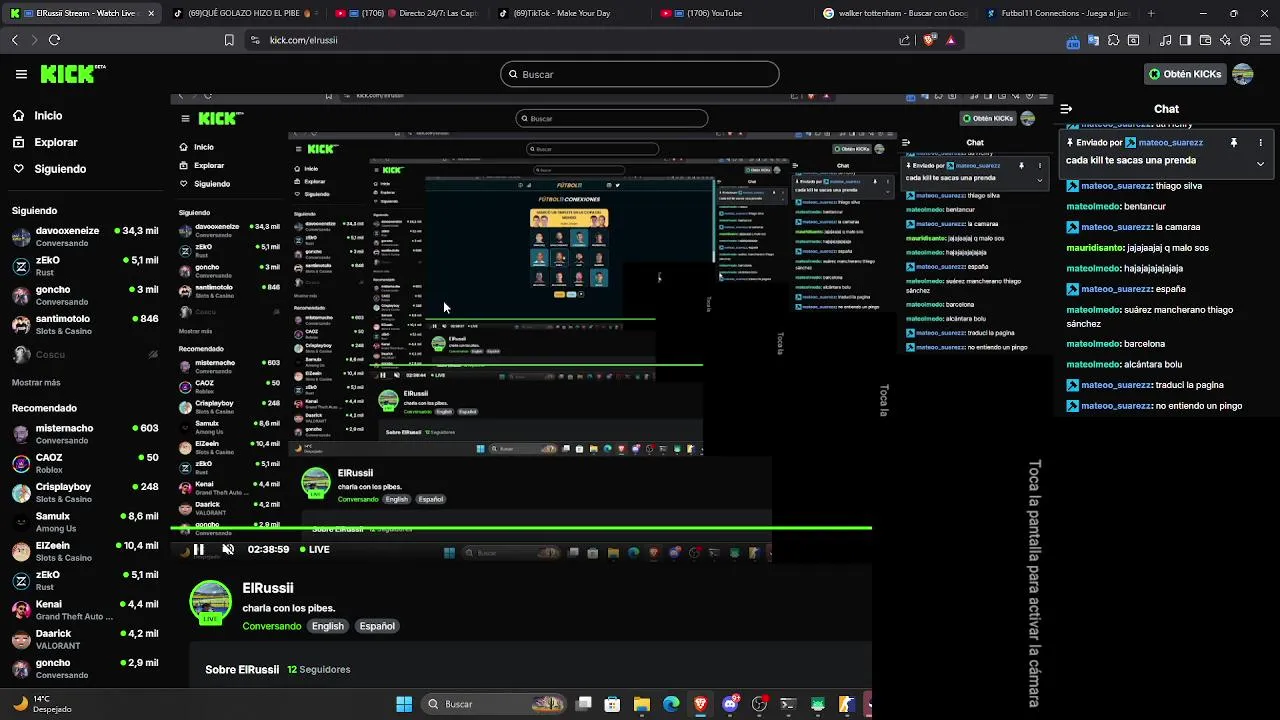The width and height of the screenshot is (1280, 720).
Task: Open Brave Leo AI sparkle icon
Action: coord(1225,40)
